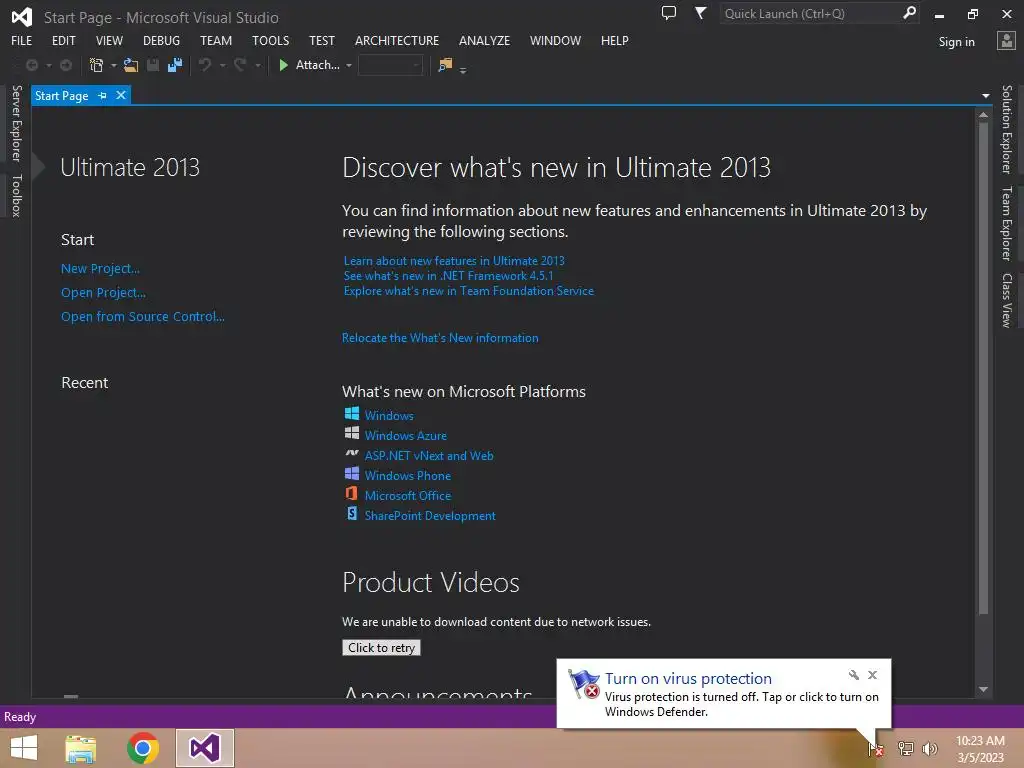Open the ARCHITECTURE menu

pos(397,40)
